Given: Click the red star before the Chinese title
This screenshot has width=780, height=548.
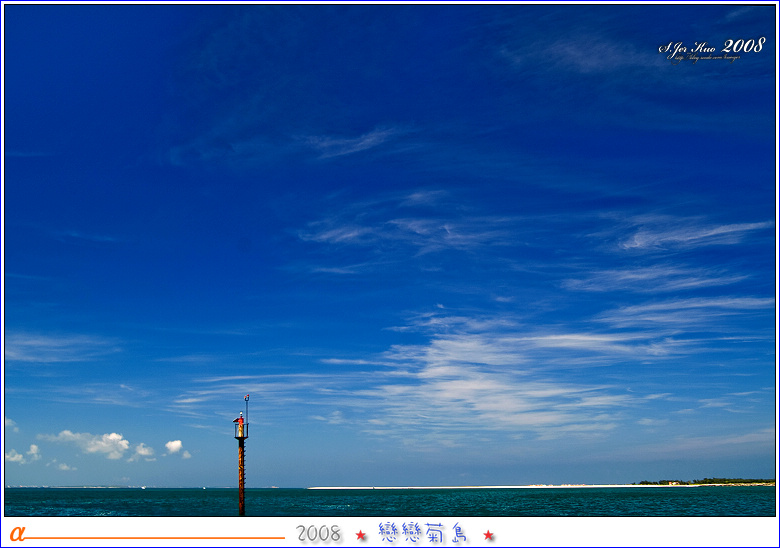Looking at the screenshot, I should point(361,535).
